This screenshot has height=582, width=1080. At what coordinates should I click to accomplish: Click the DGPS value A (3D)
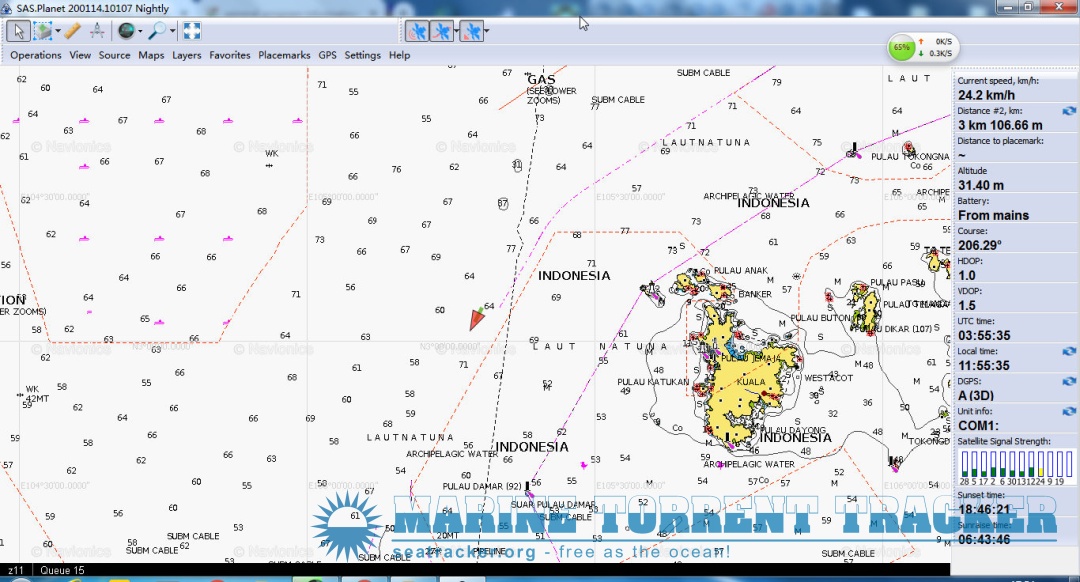[976, 395]
